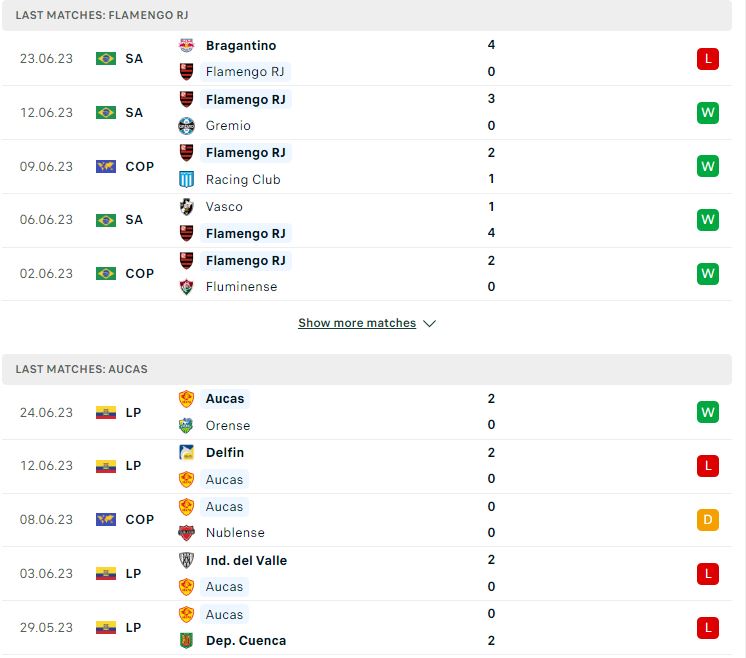The height and width of the screenshot is (658, 746).
Task: Expand Show more matches chevron arrow
Action: [x=430, y=324]
